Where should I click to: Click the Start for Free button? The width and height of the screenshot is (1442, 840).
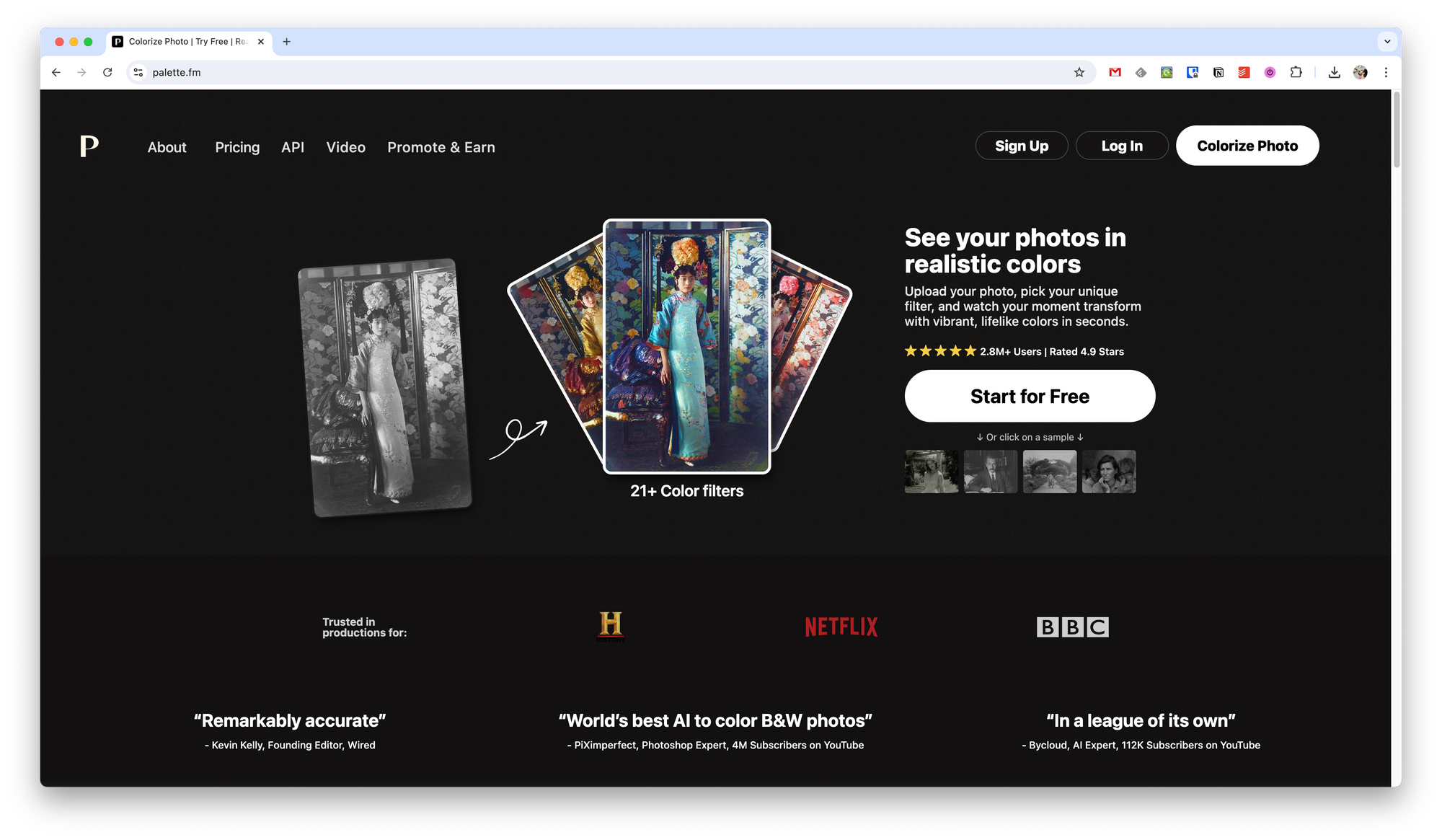click(x=1030, y=396)
